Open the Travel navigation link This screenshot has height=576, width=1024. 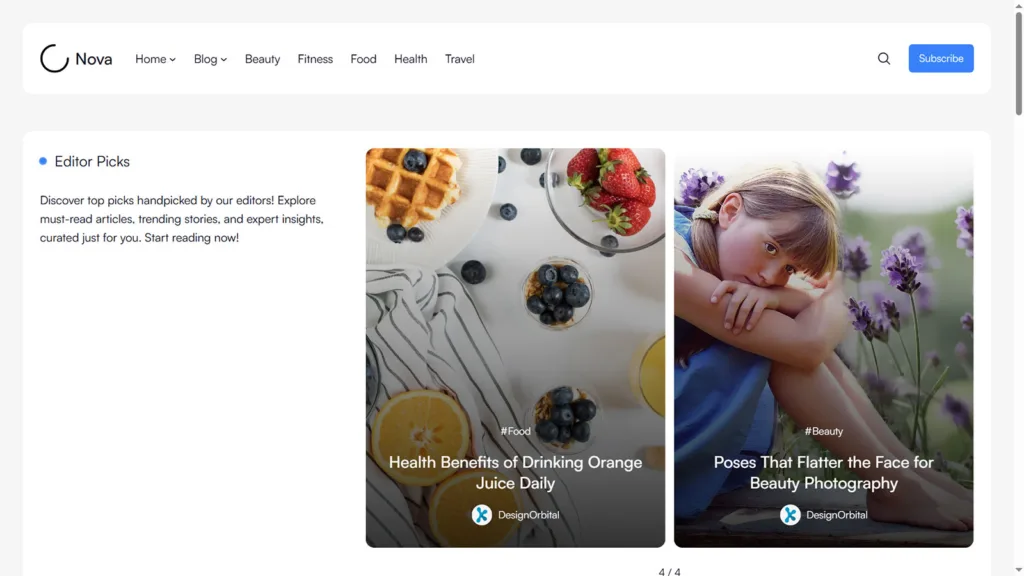click(x=460, y=59)
